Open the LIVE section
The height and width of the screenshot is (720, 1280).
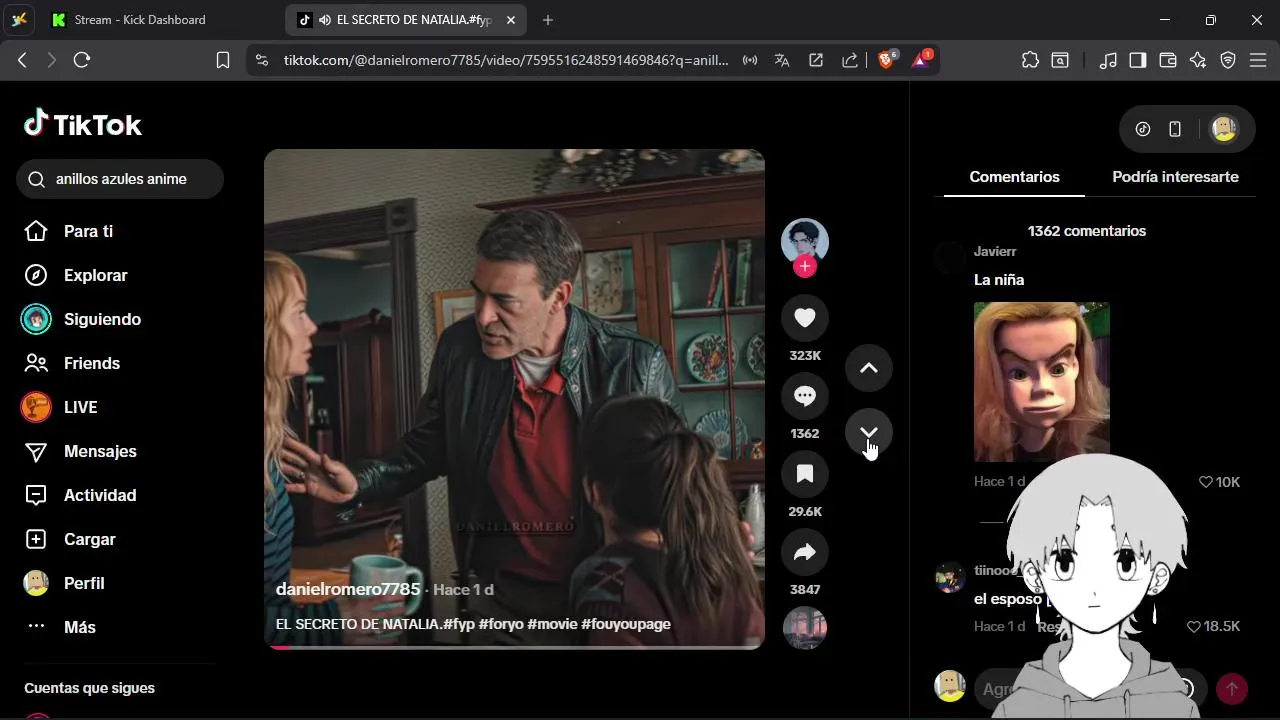pyautogui.click(x=60, y=407)
